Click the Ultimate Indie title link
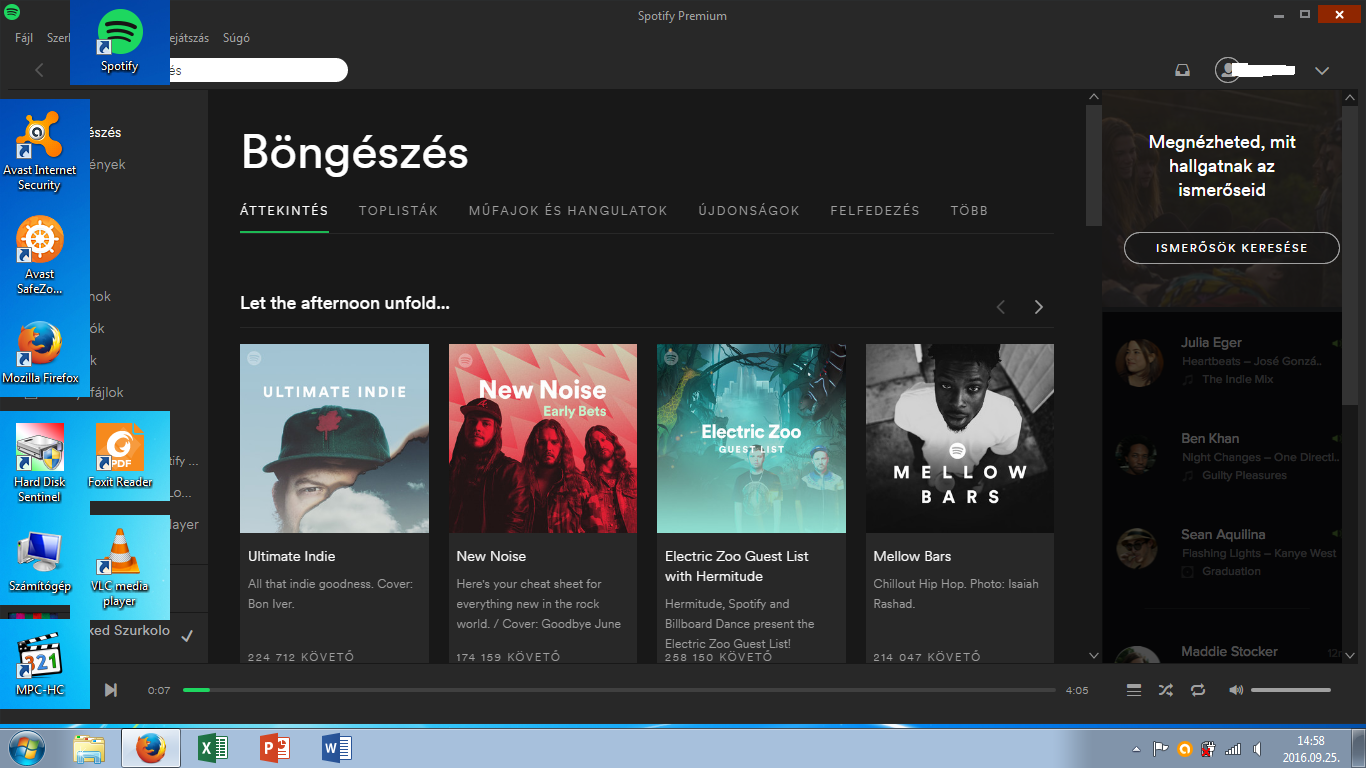The image size is (1366, 768). pyautogui.click(x=292, y=556)
